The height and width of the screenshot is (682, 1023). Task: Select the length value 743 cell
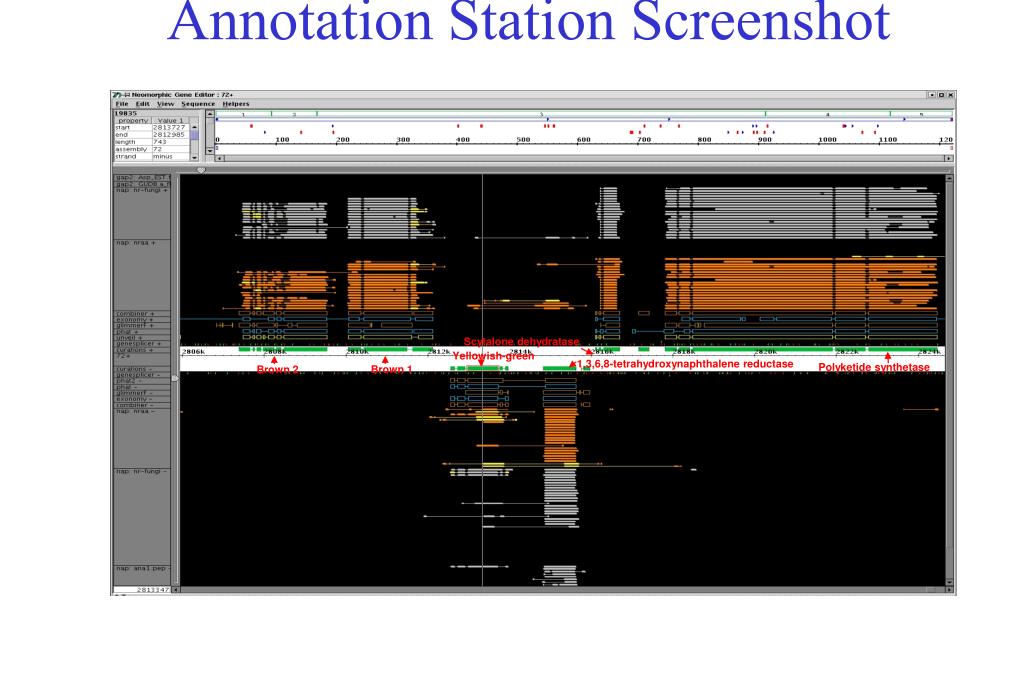coord(170,142)
